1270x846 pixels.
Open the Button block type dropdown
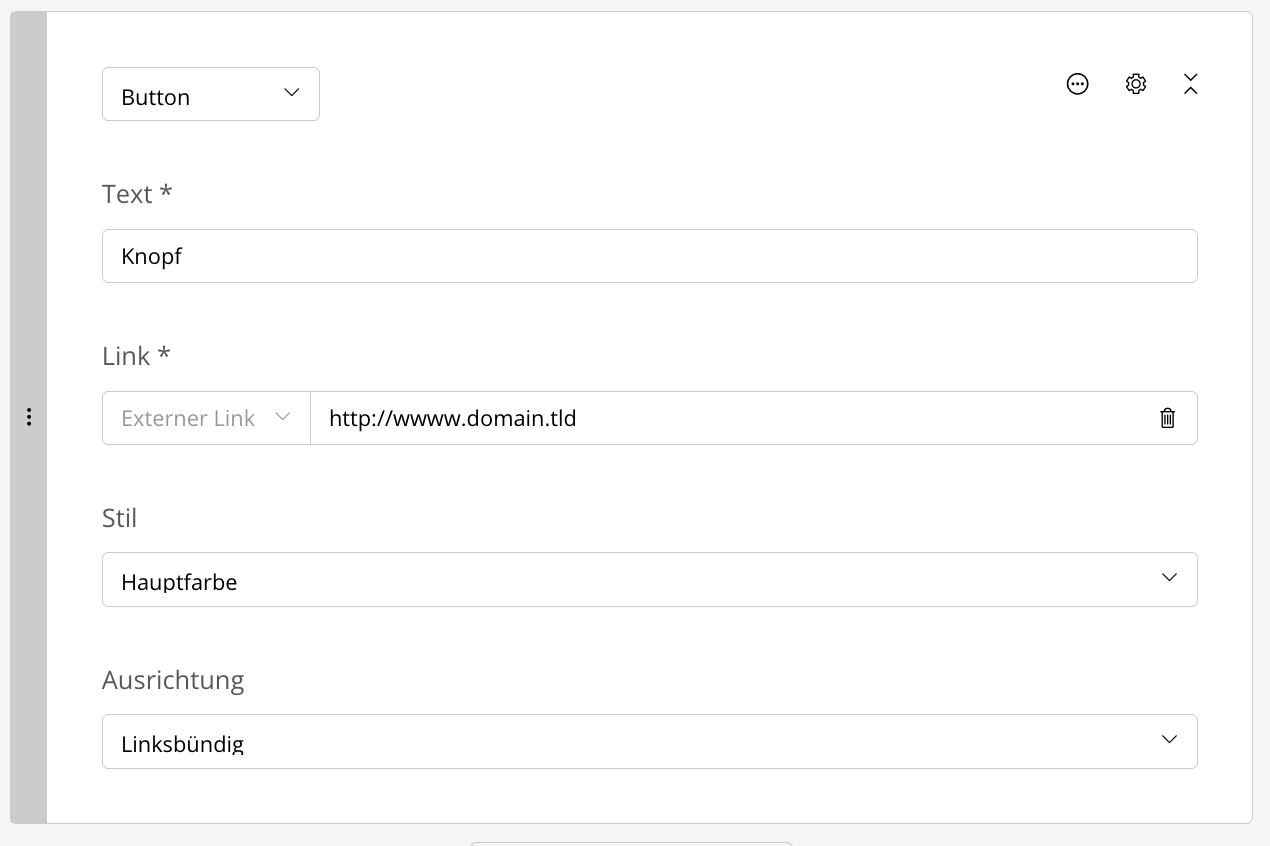(x=210, y=95)
